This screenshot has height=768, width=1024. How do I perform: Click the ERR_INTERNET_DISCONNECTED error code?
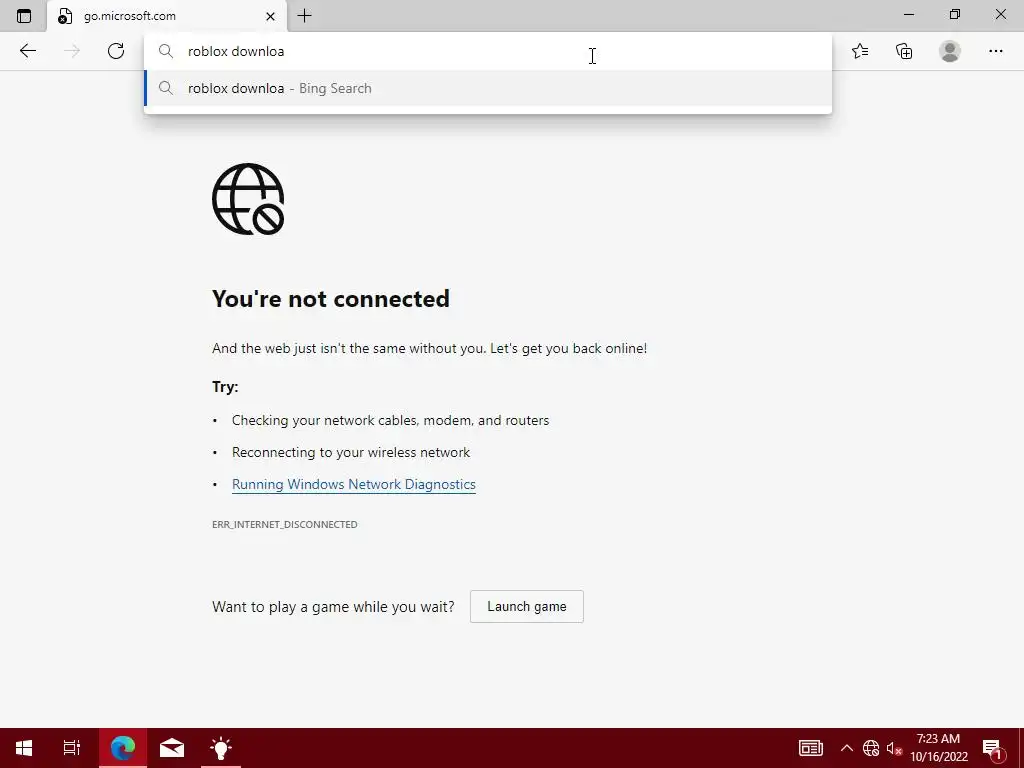pyautogui.click(x=285, y=524)
